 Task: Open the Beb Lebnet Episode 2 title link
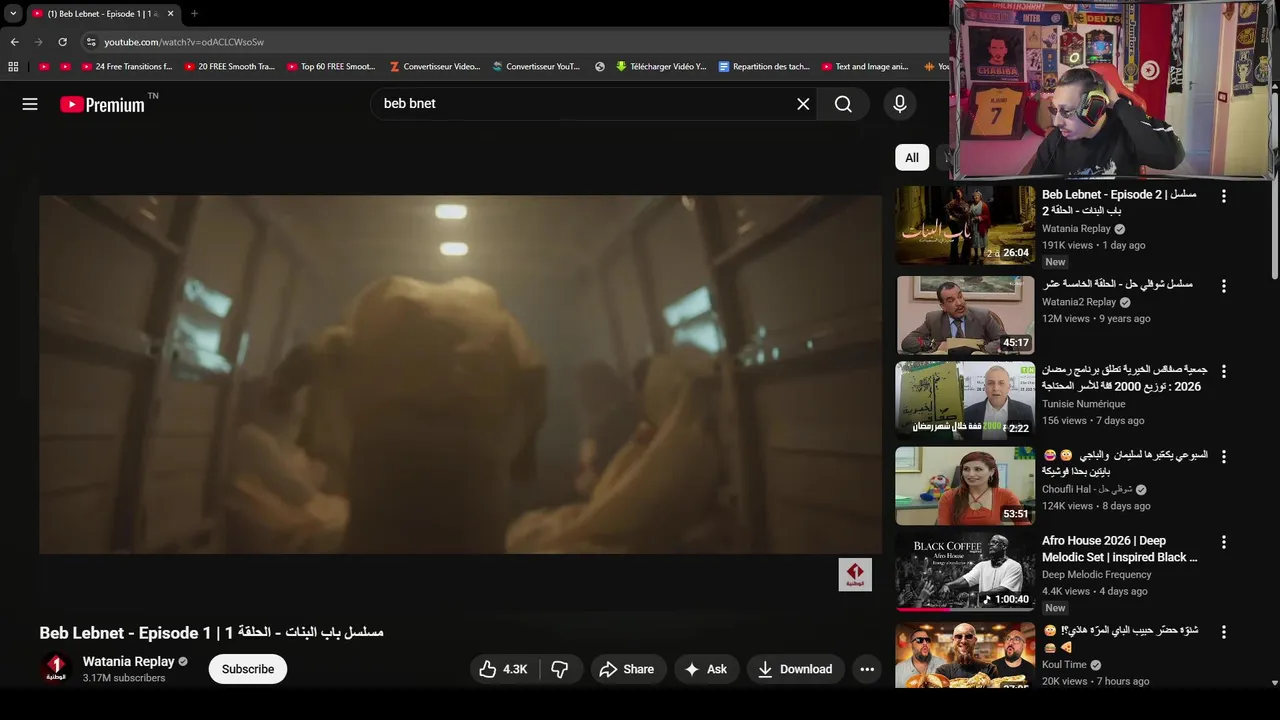[x=1119, y=202]
